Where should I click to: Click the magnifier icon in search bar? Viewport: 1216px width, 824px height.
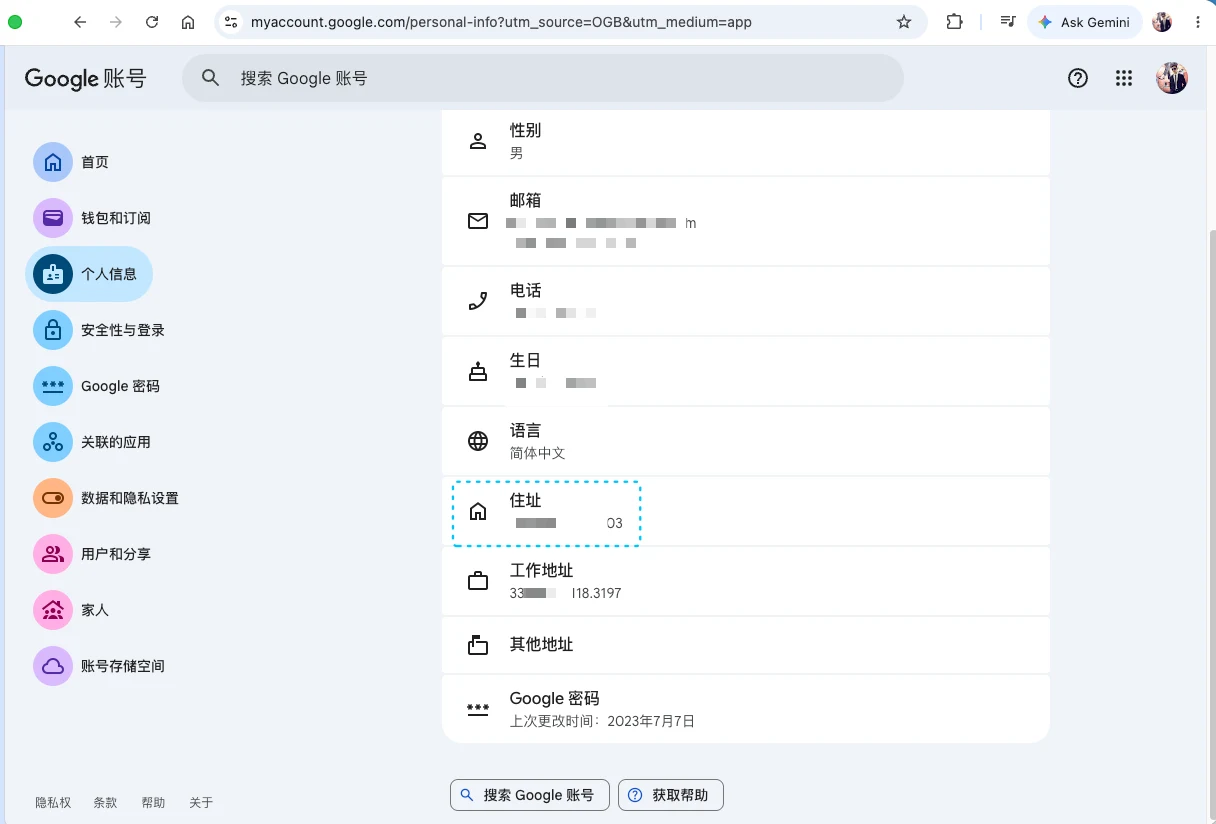(x=210, y=78)
